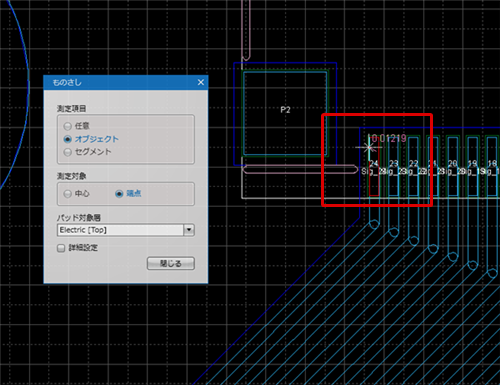The image size is (500, 385).
Task: Select pad number 18 on the connector
Action: tap(492, 166)
